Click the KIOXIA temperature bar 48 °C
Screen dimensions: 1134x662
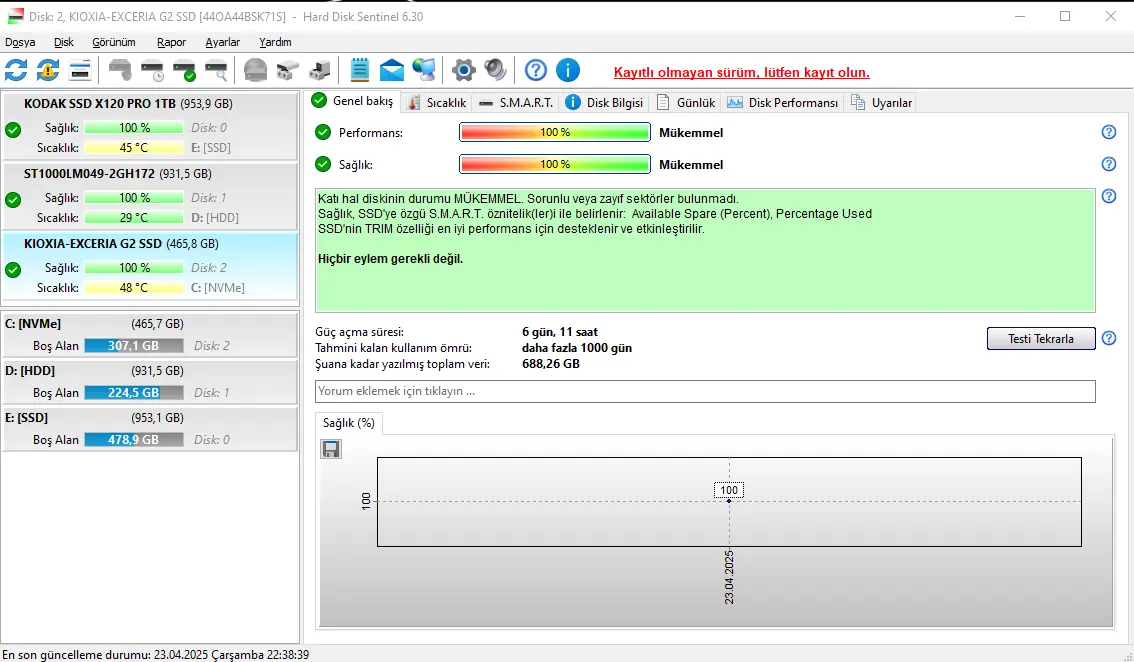coord(134,288)
